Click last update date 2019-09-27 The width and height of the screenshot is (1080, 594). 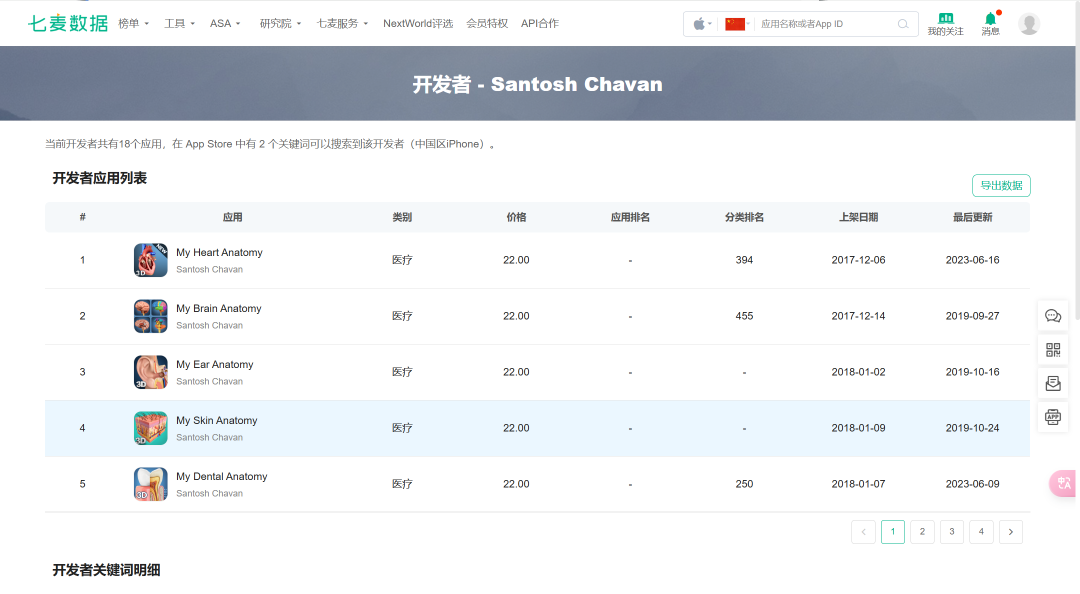973,316
